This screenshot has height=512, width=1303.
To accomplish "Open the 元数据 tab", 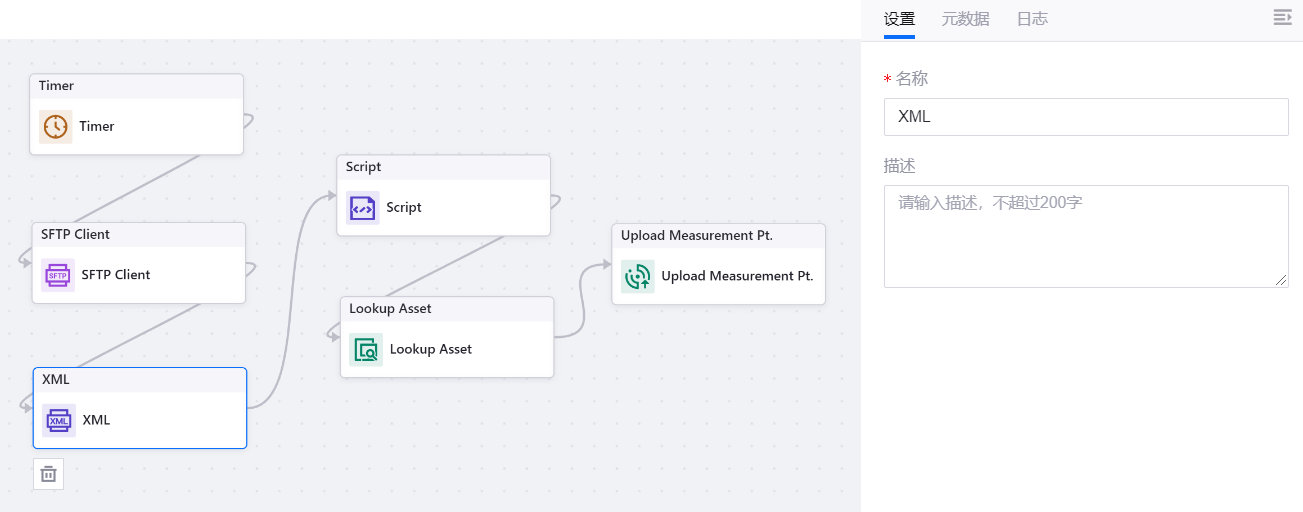I will point(965,18).
